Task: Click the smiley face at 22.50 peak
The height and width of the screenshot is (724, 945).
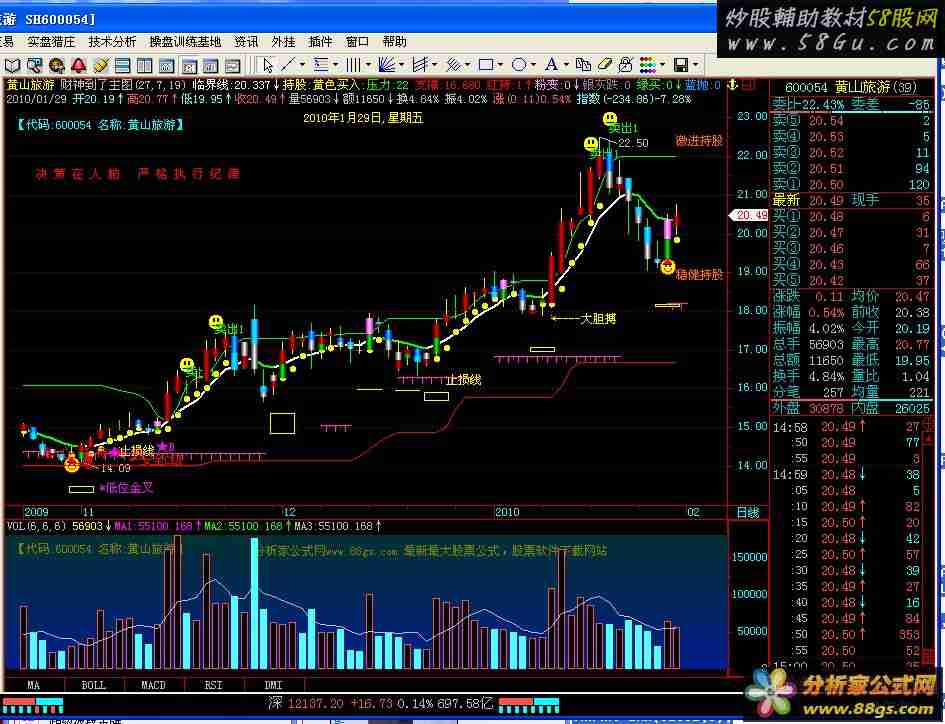Action: [610, 119]
